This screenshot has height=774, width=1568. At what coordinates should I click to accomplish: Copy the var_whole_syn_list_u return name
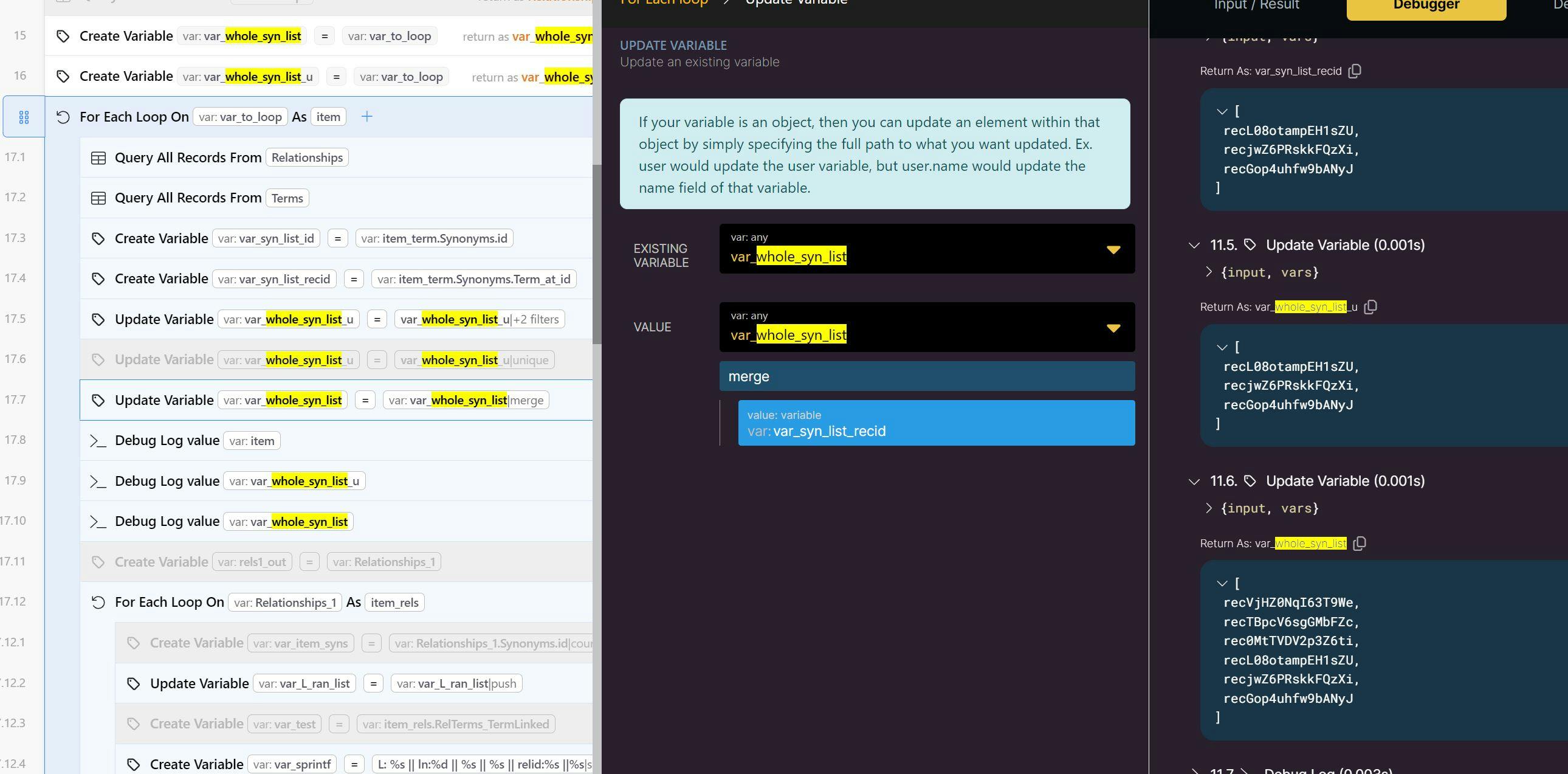point(1370,307)
